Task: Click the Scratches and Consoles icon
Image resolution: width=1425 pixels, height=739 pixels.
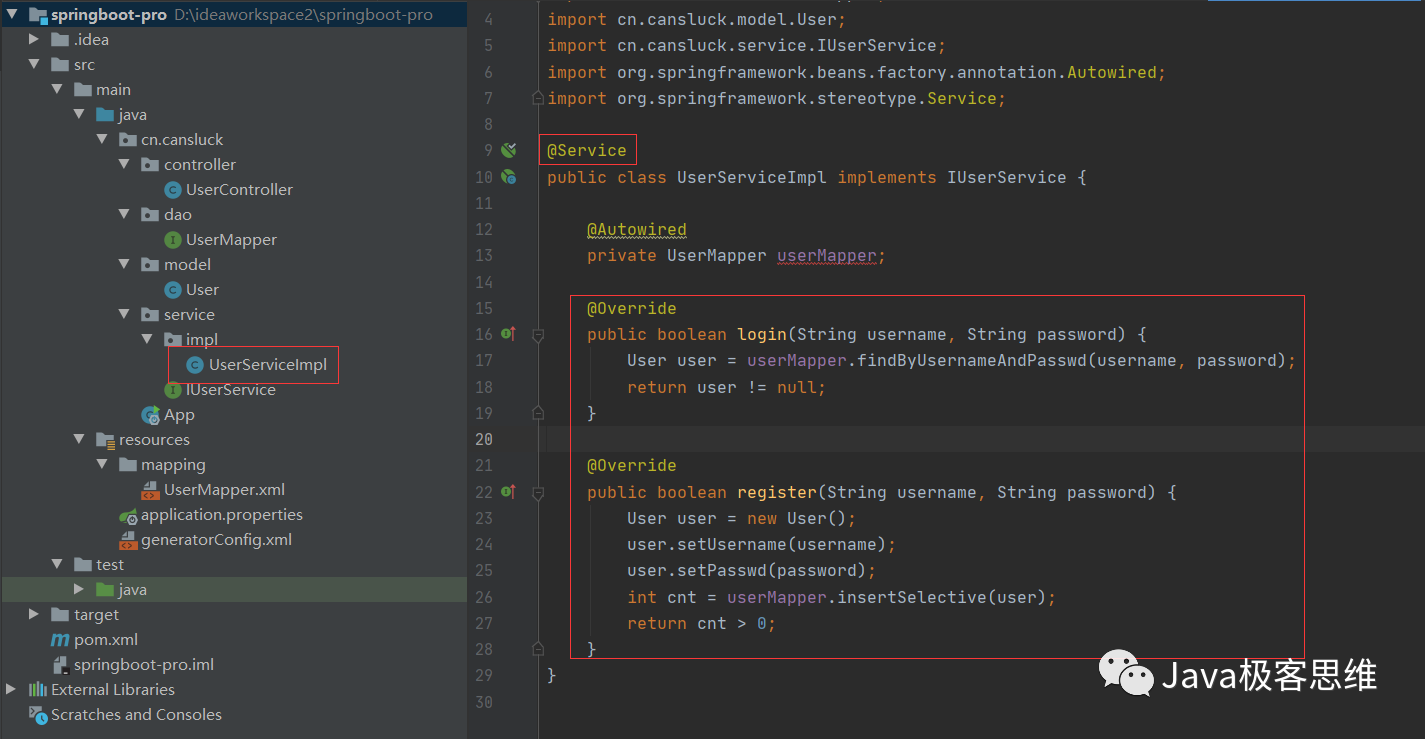Action: [x=38, y=715]
